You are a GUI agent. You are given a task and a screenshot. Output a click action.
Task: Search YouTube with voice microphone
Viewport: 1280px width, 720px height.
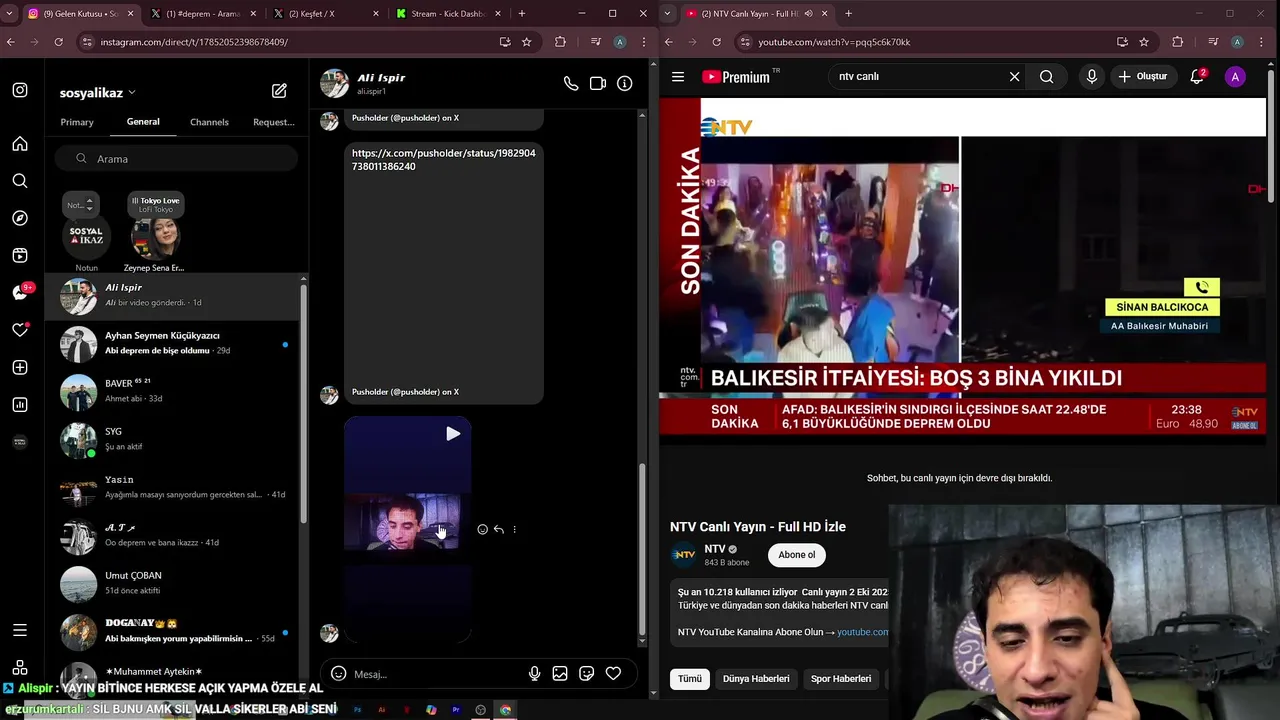point(1092,77)
